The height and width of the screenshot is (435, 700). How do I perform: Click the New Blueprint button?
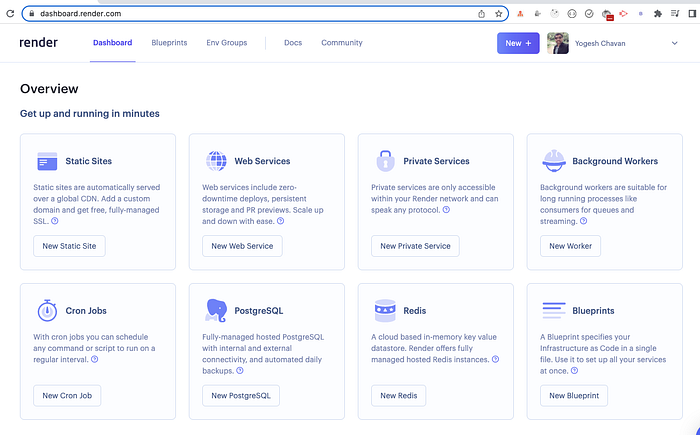(x=574, y=396)
